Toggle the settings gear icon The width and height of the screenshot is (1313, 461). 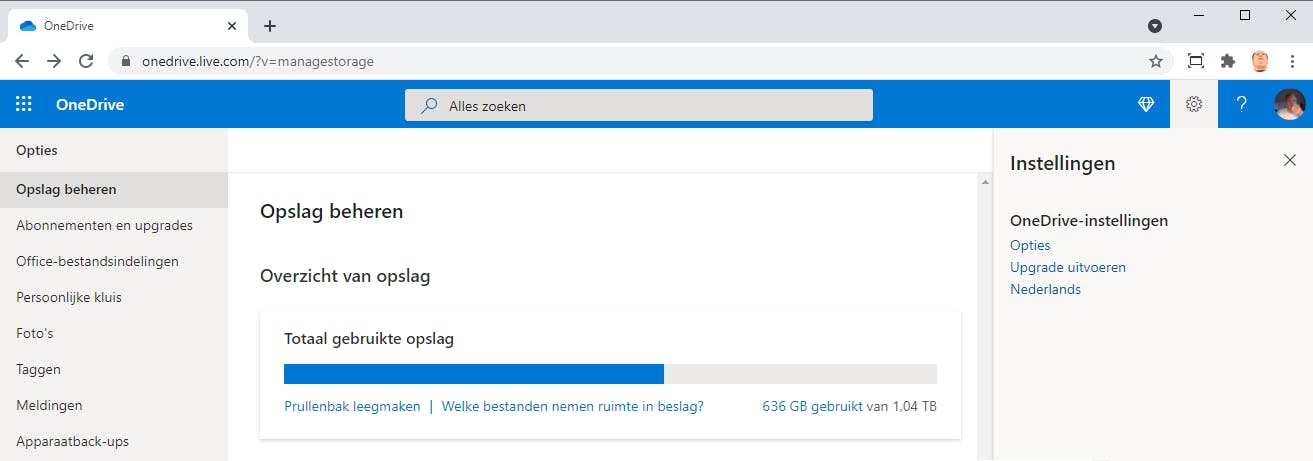tap(1193, 104)
